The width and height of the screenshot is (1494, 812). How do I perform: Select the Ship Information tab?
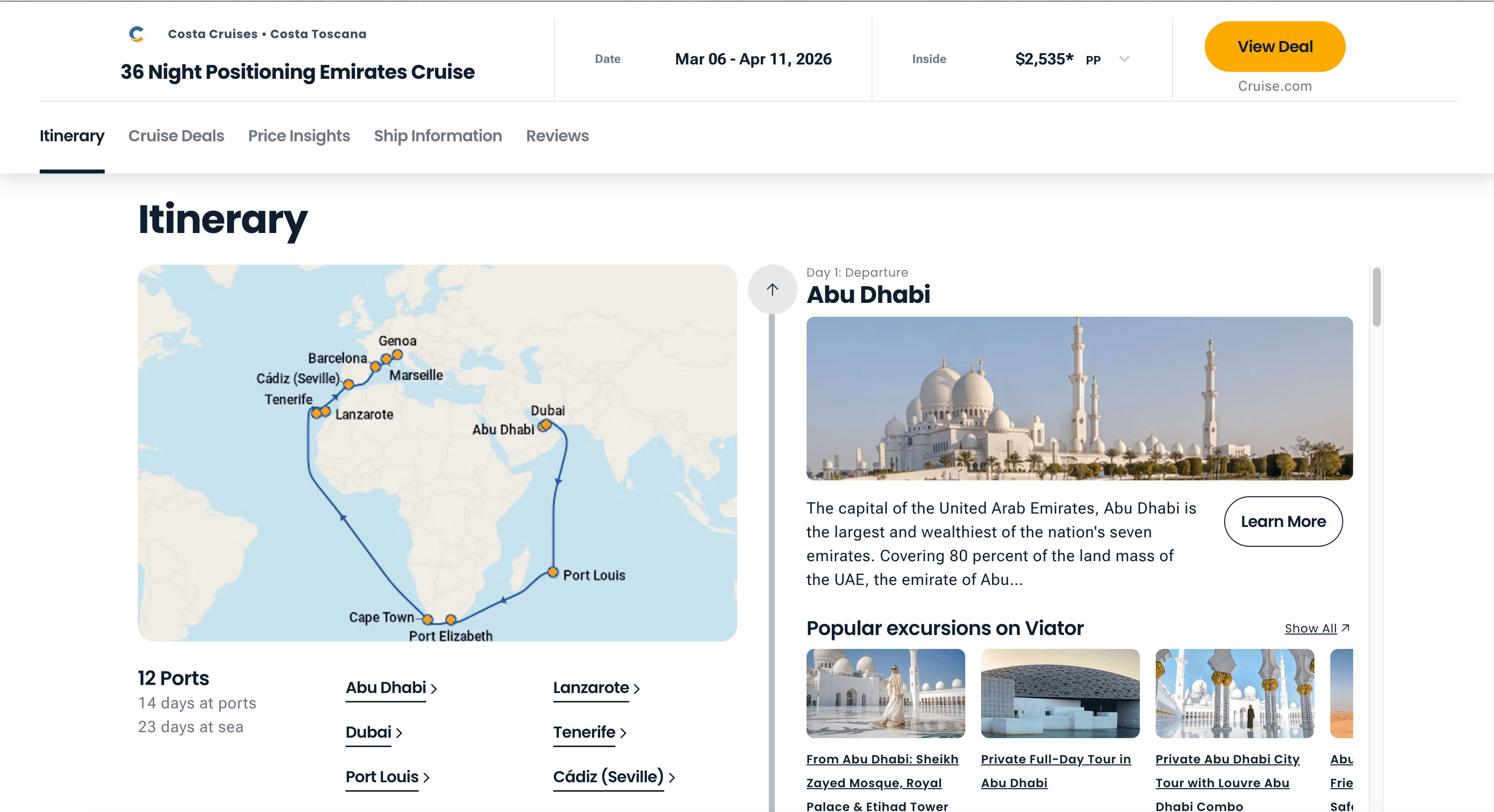pyautogui.click(x=438, y=136)
